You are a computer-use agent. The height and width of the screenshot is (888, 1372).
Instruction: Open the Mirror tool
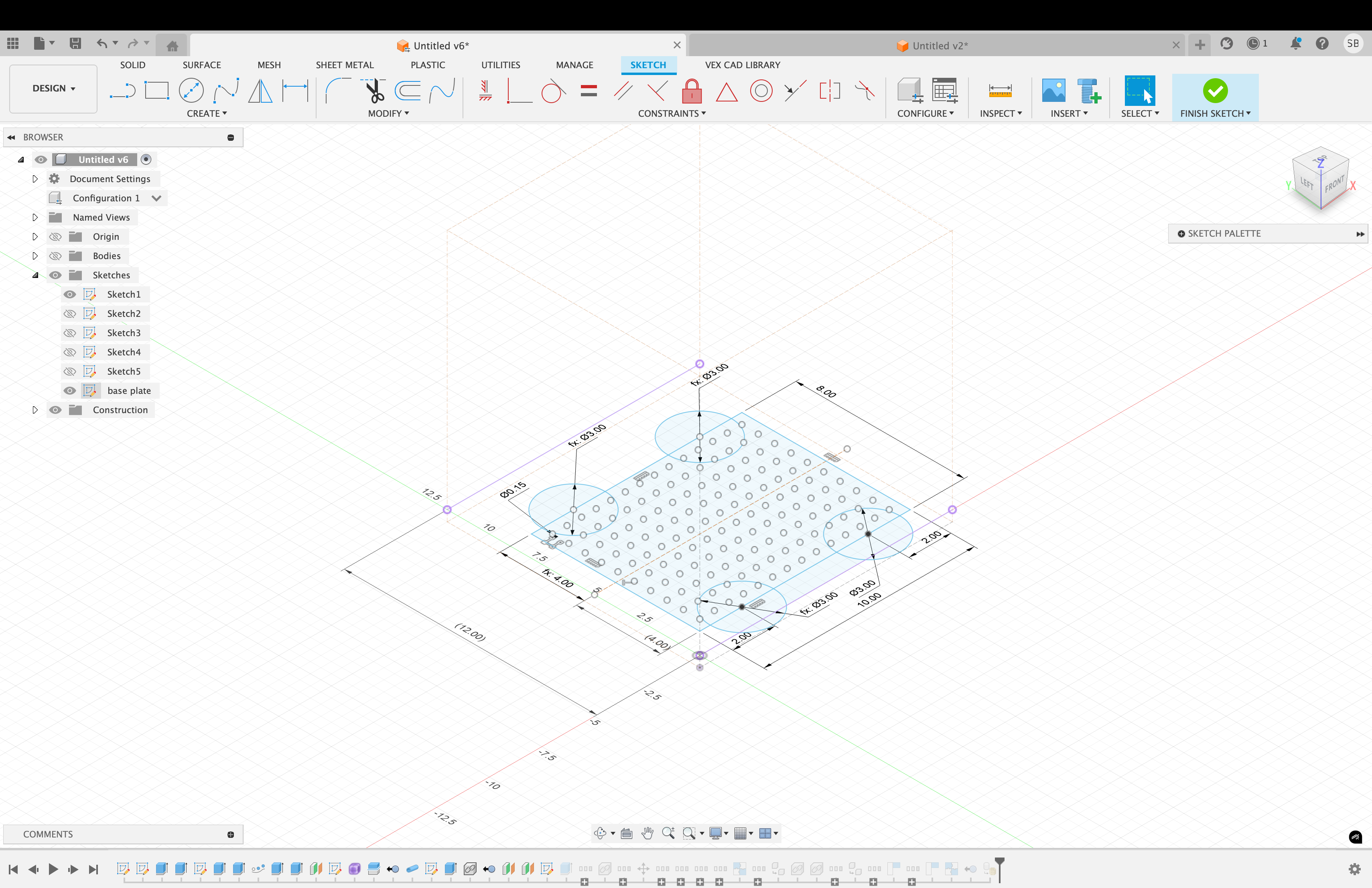pos(260,91)
